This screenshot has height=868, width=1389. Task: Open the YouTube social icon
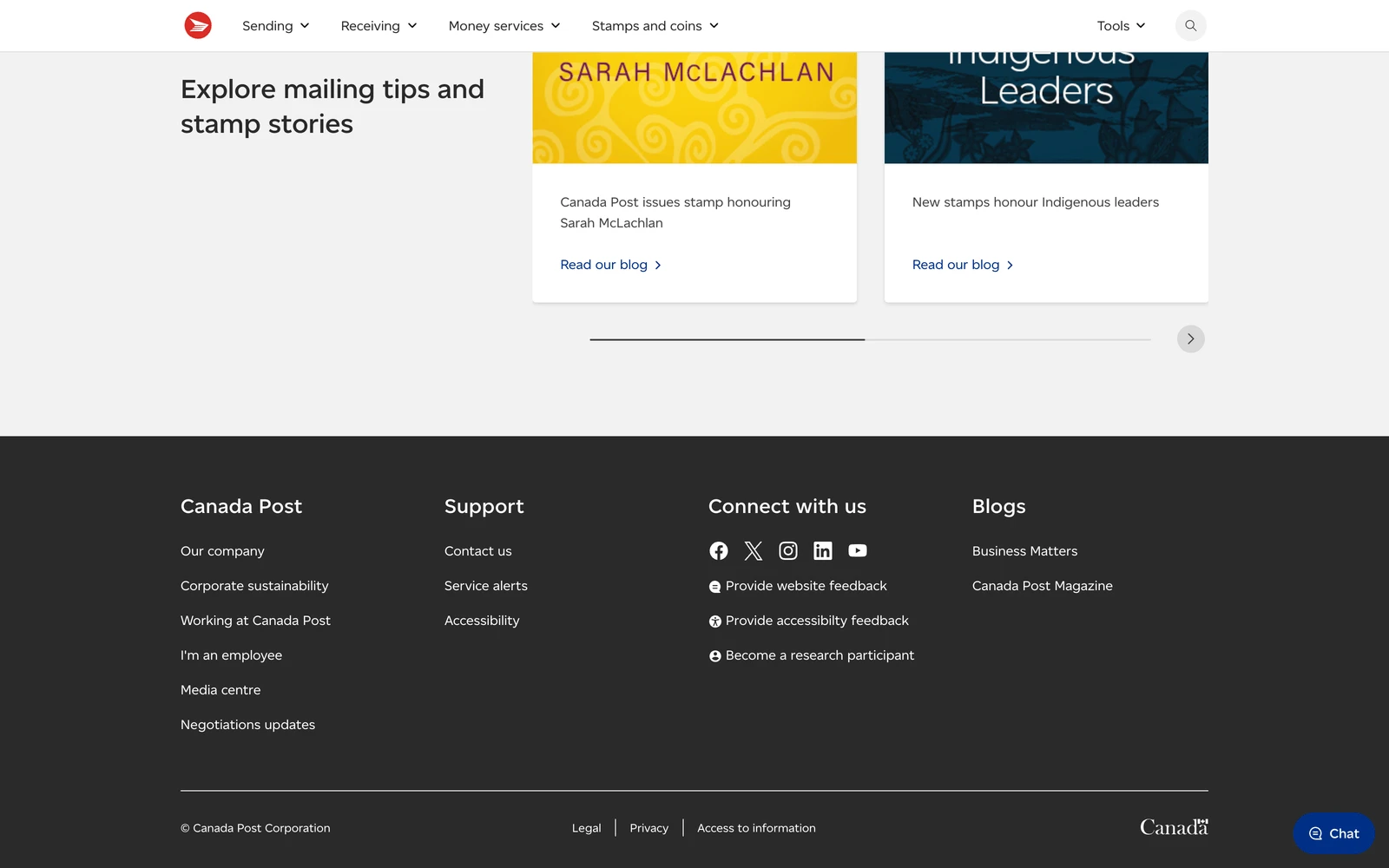pyautogui.click(x=857, y=550)
